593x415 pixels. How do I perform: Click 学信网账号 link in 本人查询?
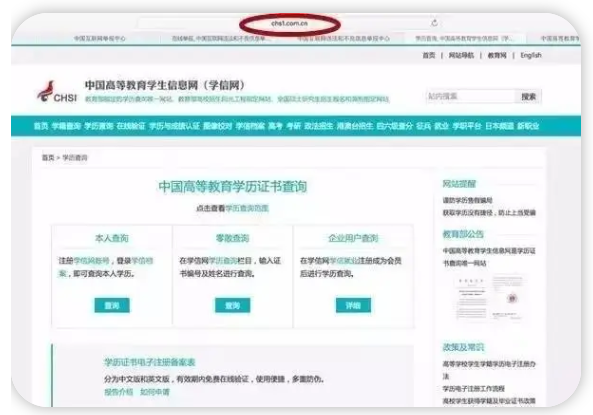coord(92,261)
